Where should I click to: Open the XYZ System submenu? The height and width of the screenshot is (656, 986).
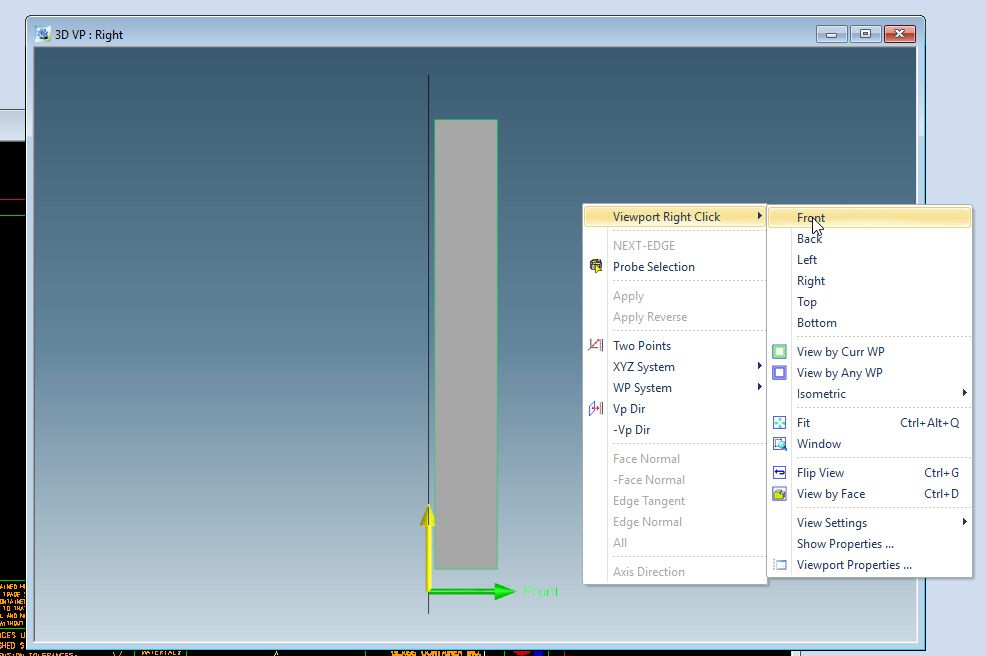[675, 367]
